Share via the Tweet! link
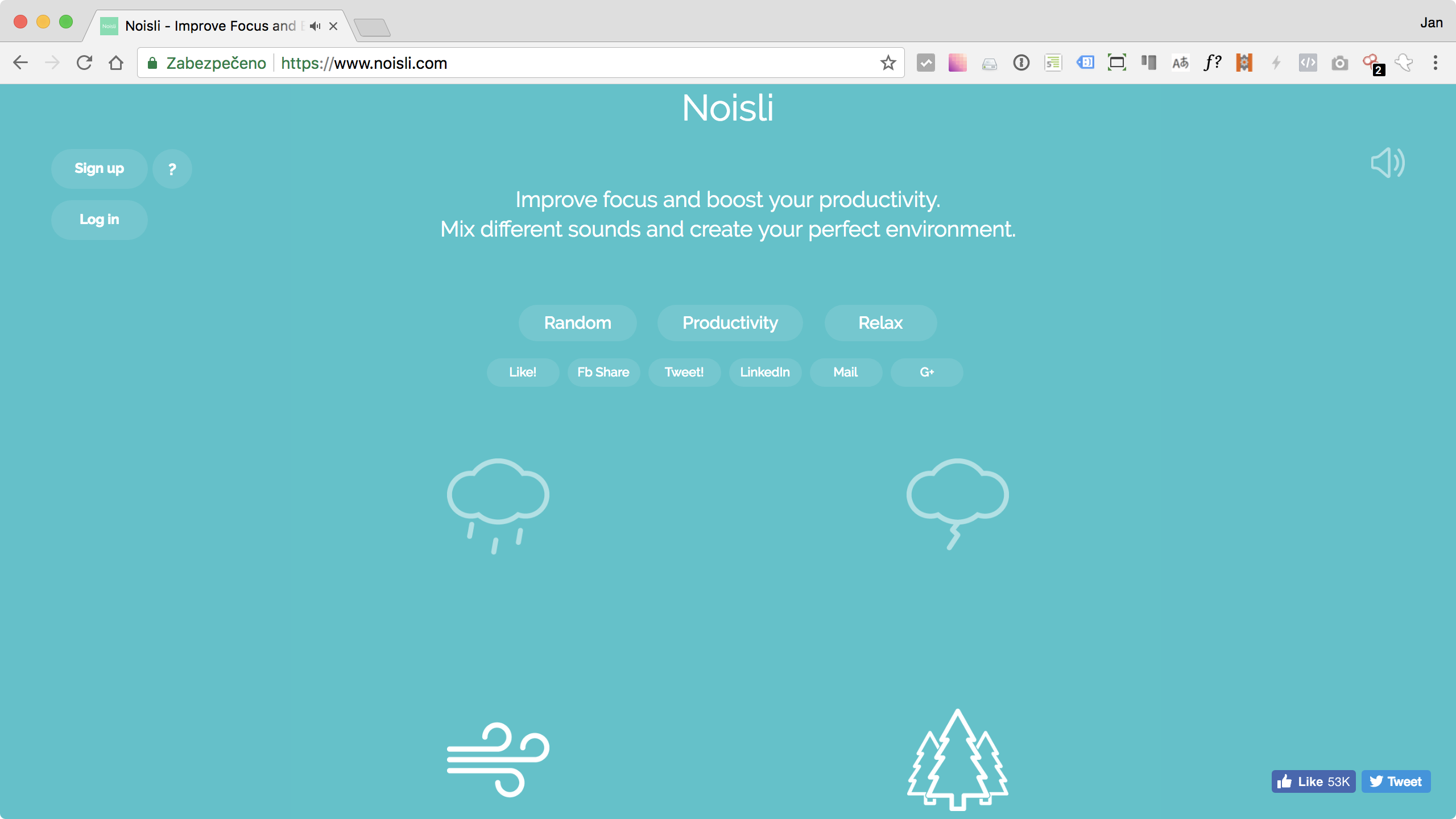1456x819 pixels. click(x=684, y=372)
